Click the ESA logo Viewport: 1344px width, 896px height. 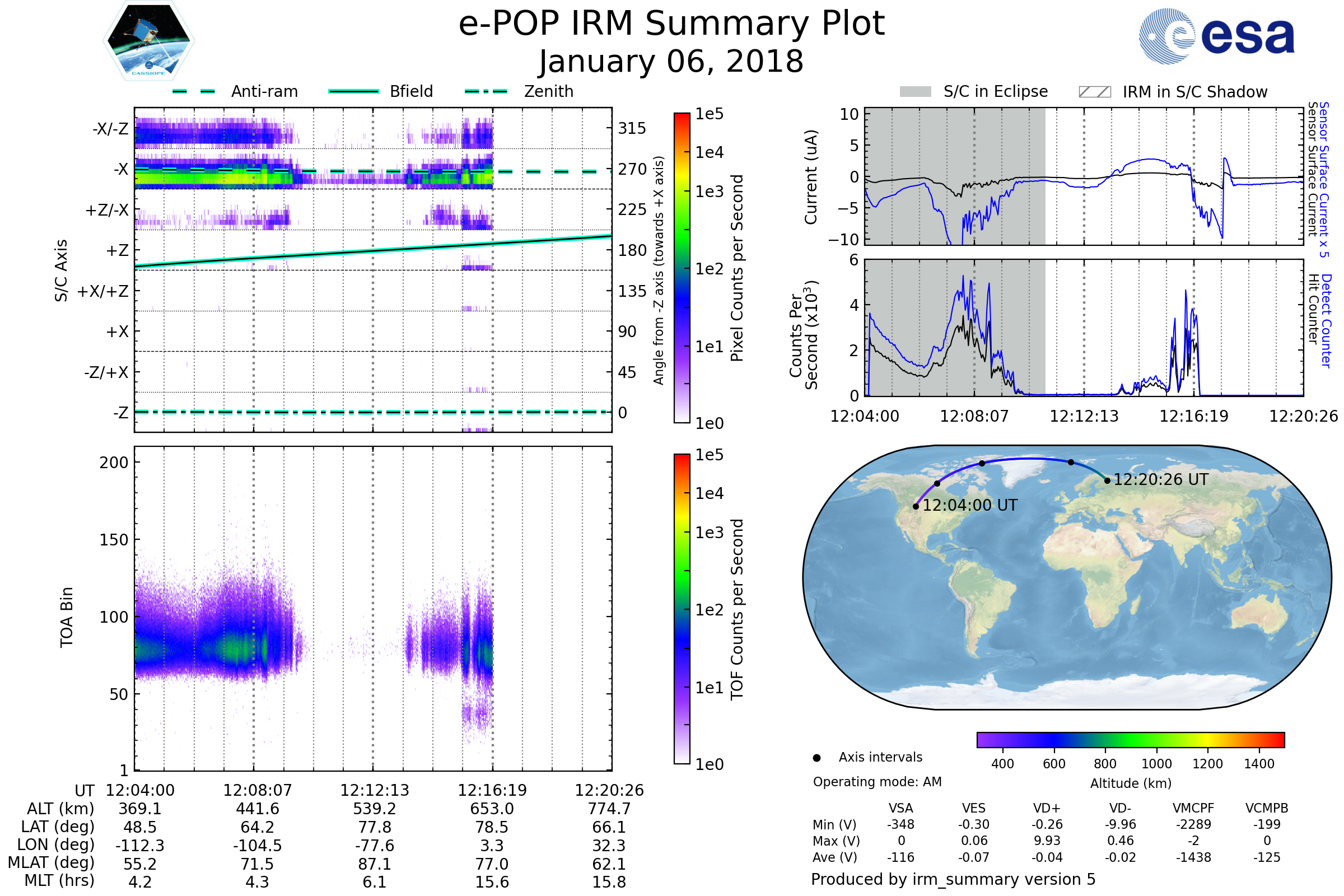click(1216, 36)
